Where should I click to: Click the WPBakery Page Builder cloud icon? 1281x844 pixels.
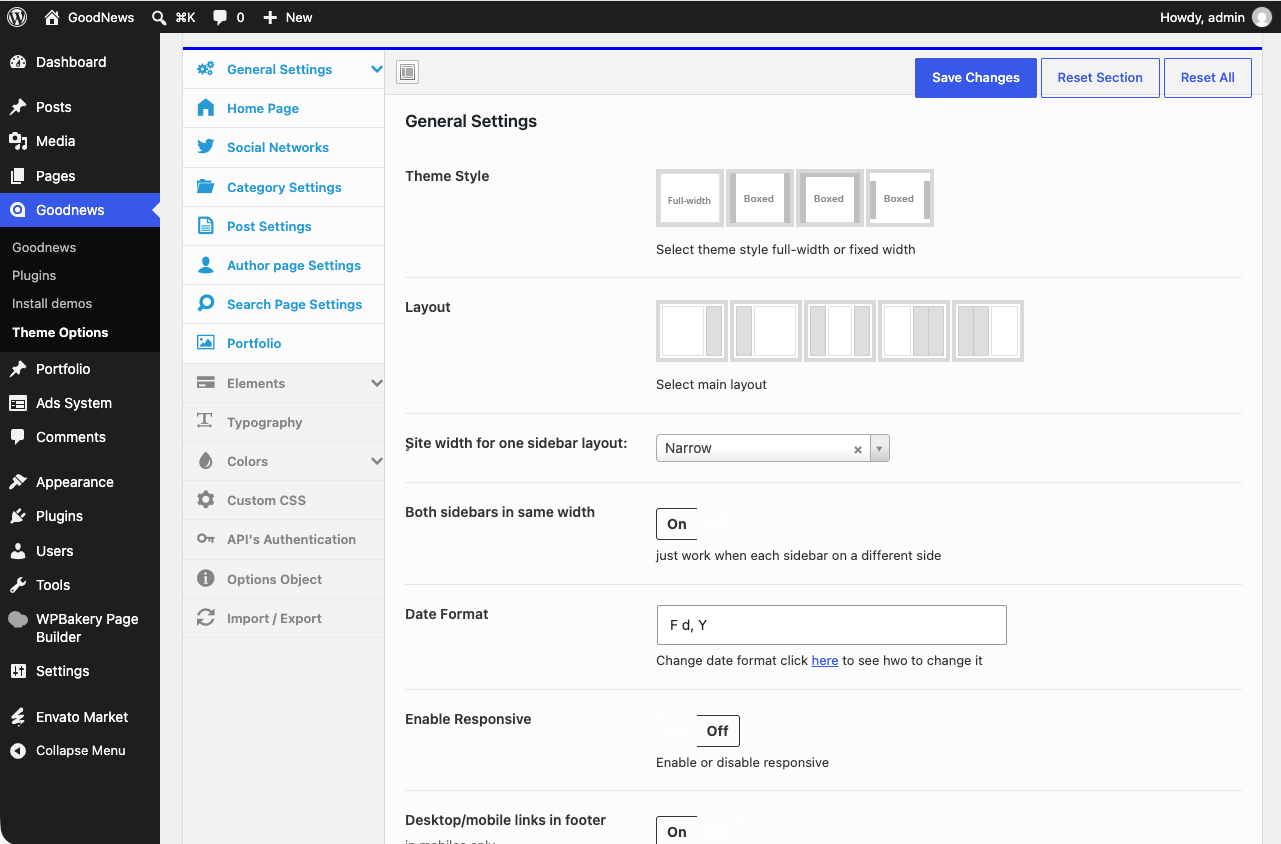point(18,619)
